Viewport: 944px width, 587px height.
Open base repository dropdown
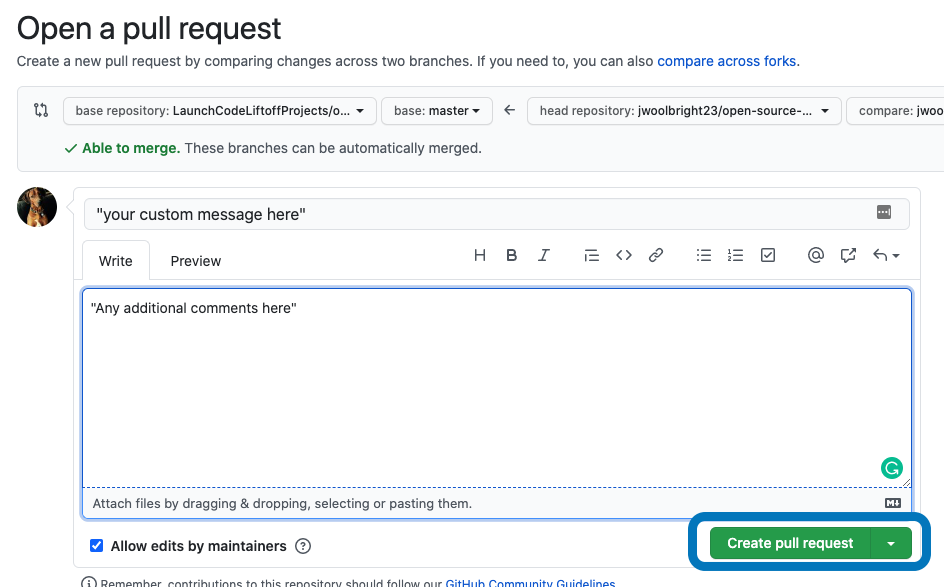pos(220,111)
